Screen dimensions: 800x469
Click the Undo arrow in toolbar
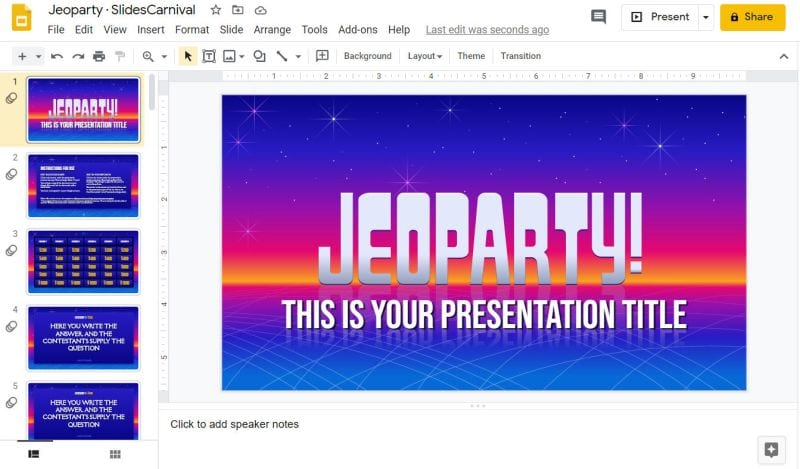pyautogui.click(x=57, y=56)
